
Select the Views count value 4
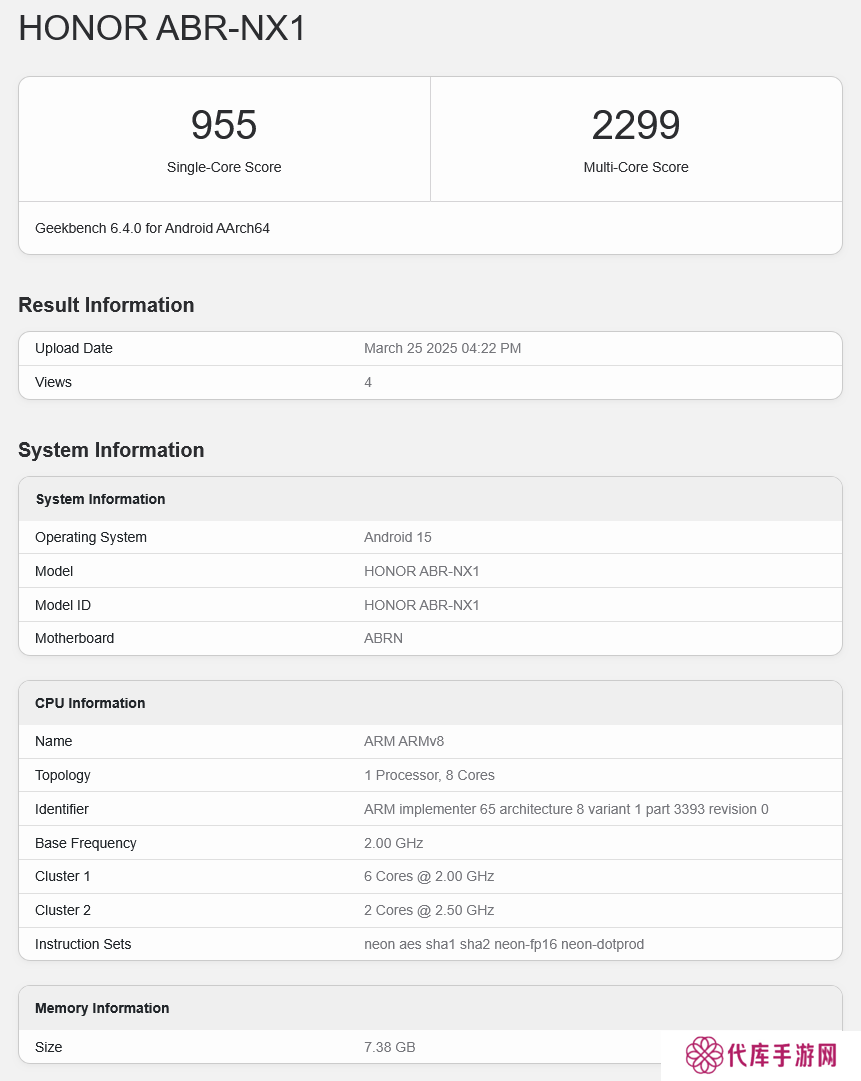368,382
